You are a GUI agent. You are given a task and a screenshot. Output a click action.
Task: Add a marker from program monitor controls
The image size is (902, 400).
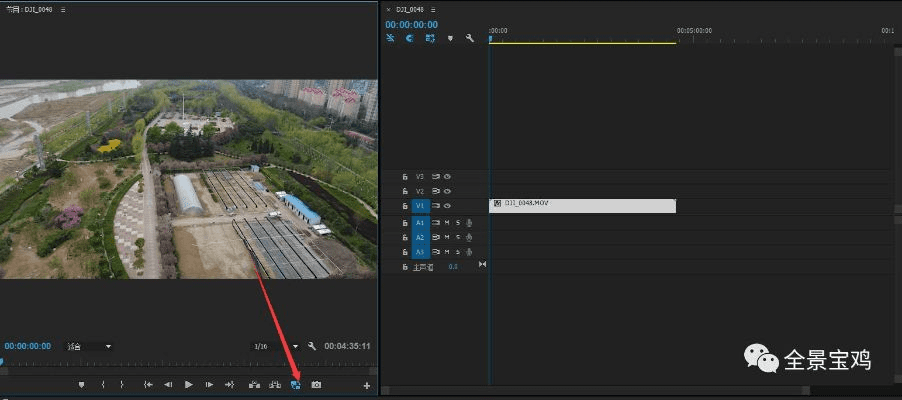point(82,385)
